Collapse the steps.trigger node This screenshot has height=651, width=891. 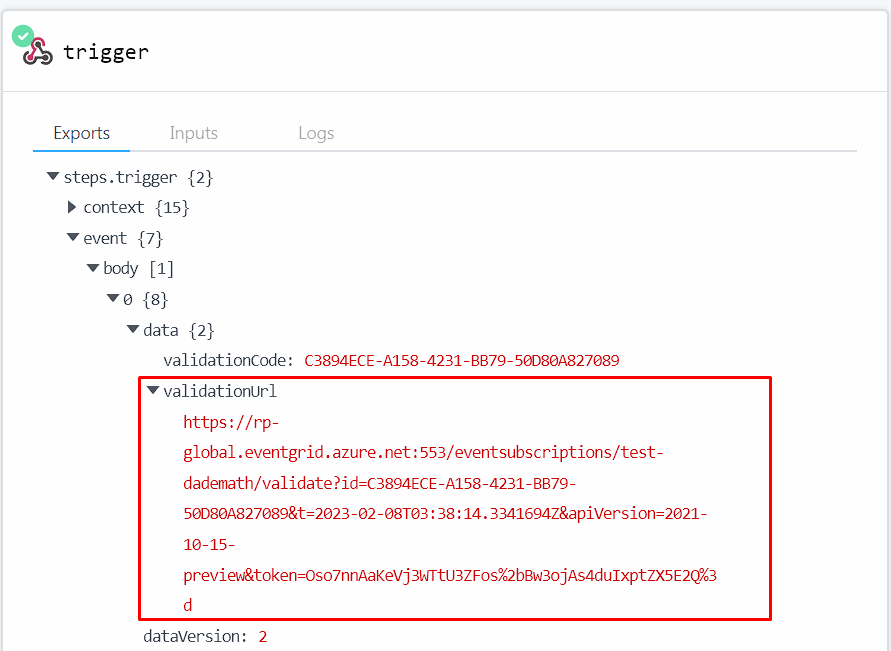tap(53, 176)
